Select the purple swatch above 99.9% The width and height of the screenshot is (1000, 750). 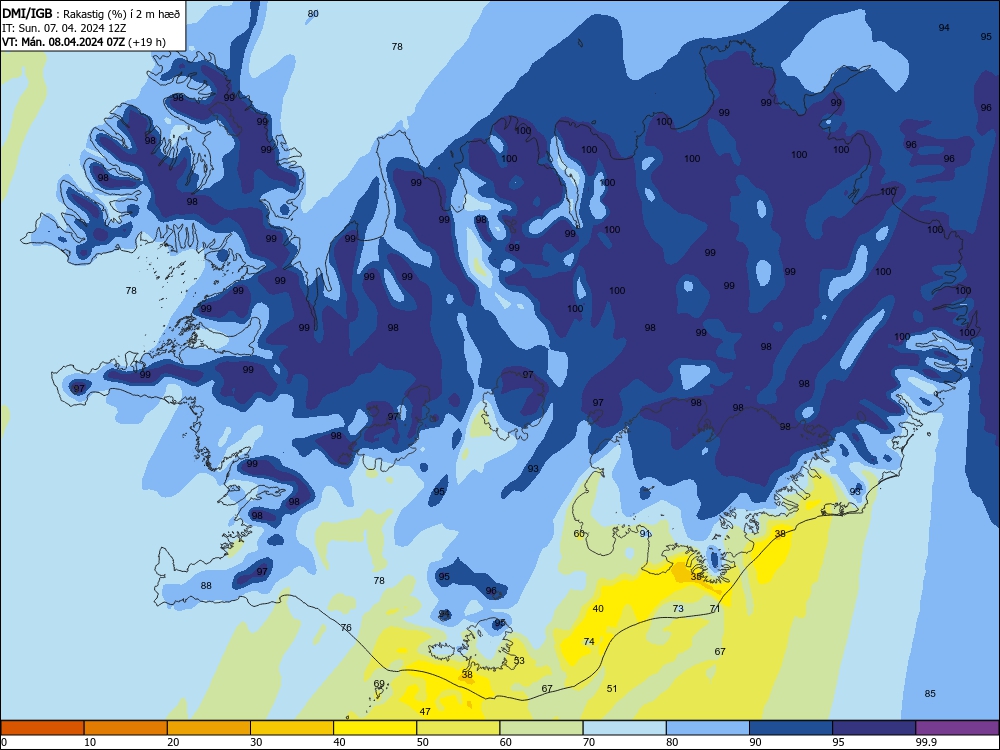(957, 728)
